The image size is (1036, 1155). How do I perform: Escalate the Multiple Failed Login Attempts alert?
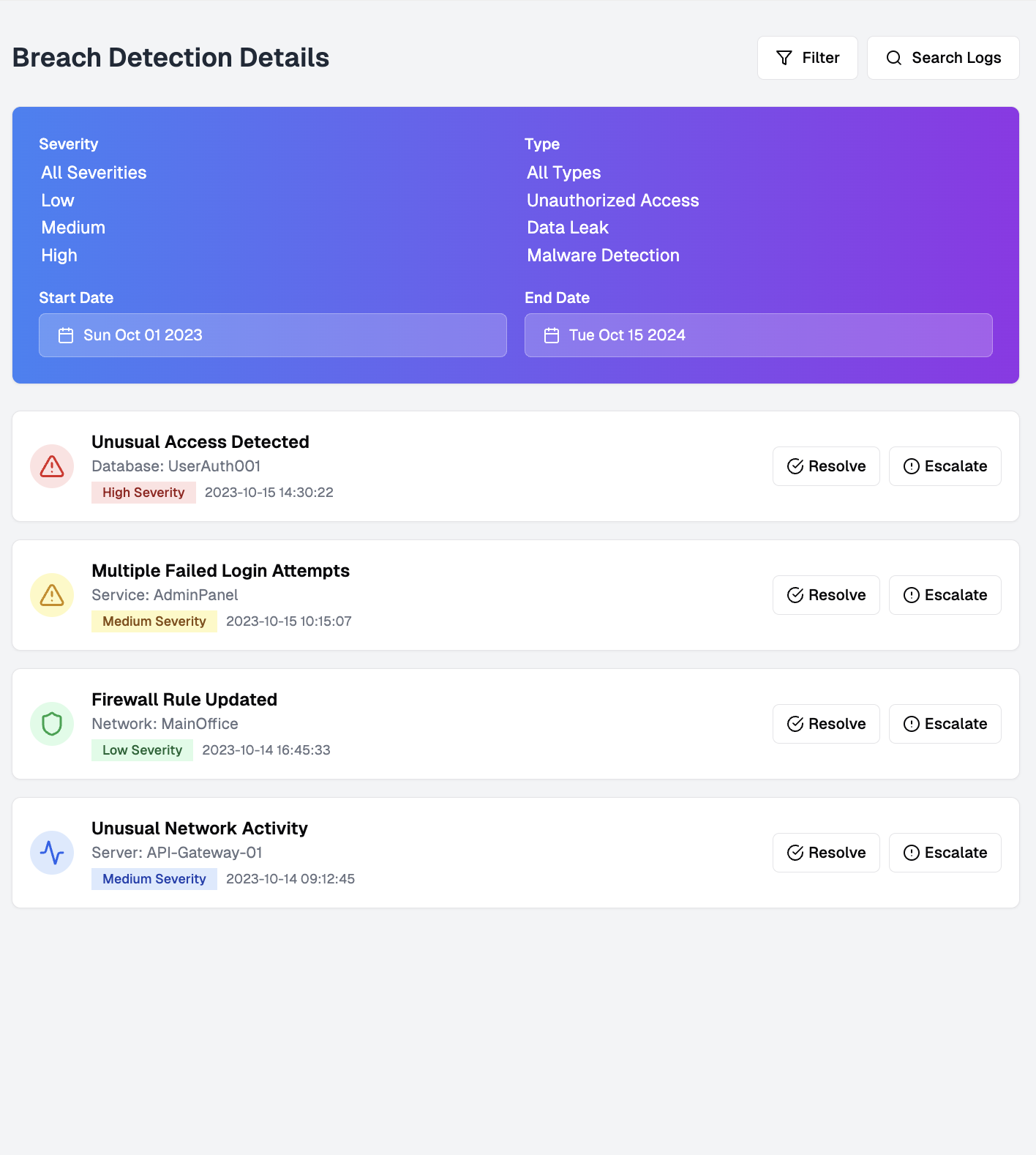945,595
